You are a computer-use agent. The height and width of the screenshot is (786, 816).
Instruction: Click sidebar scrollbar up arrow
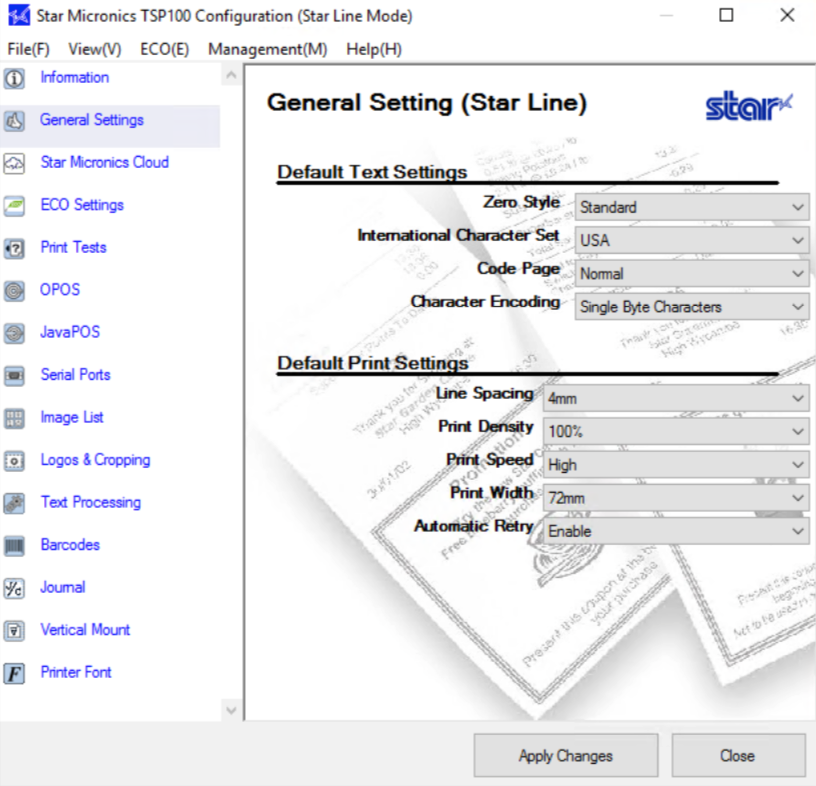click(x=232, y=75)
